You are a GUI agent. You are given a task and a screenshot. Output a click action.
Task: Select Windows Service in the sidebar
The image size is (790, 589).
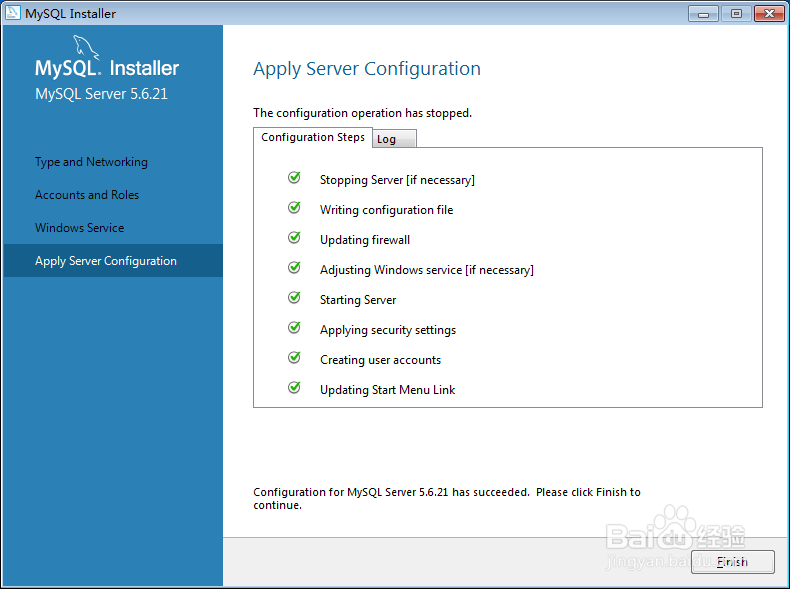80,228
